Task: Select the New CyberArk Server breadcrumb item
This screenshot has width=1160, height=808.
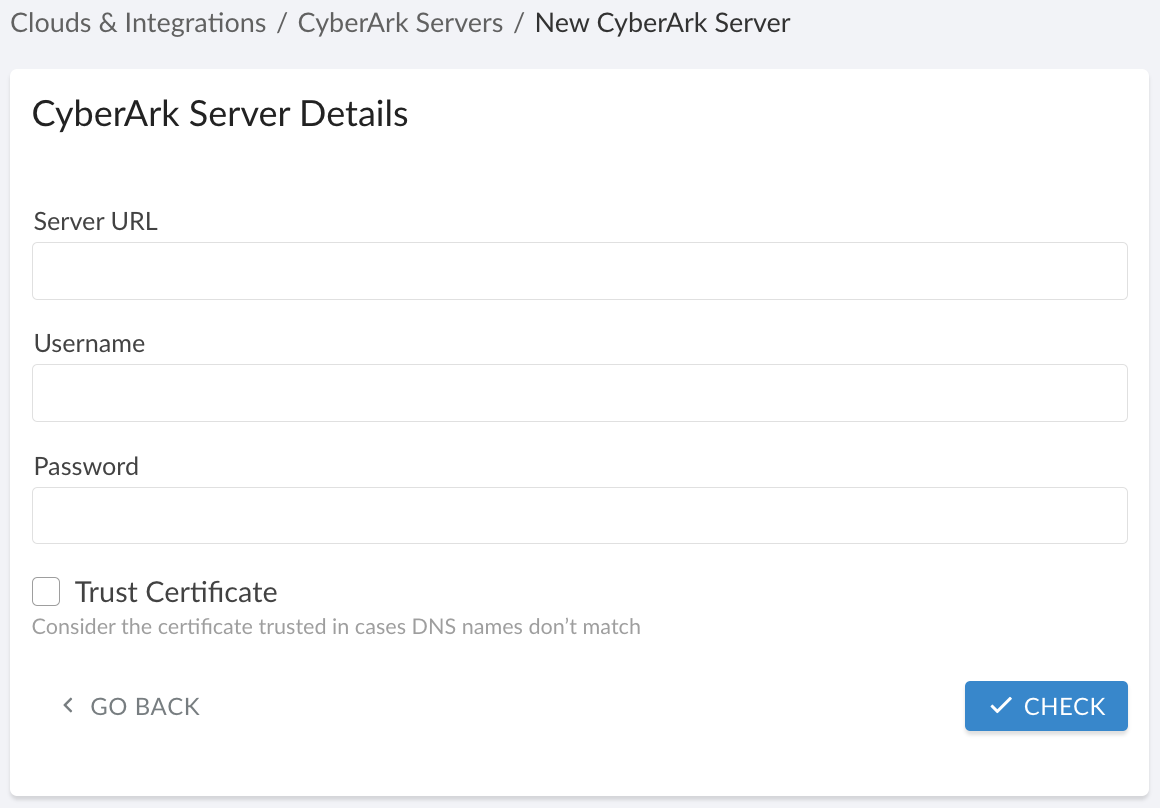Action: [663, 22]
